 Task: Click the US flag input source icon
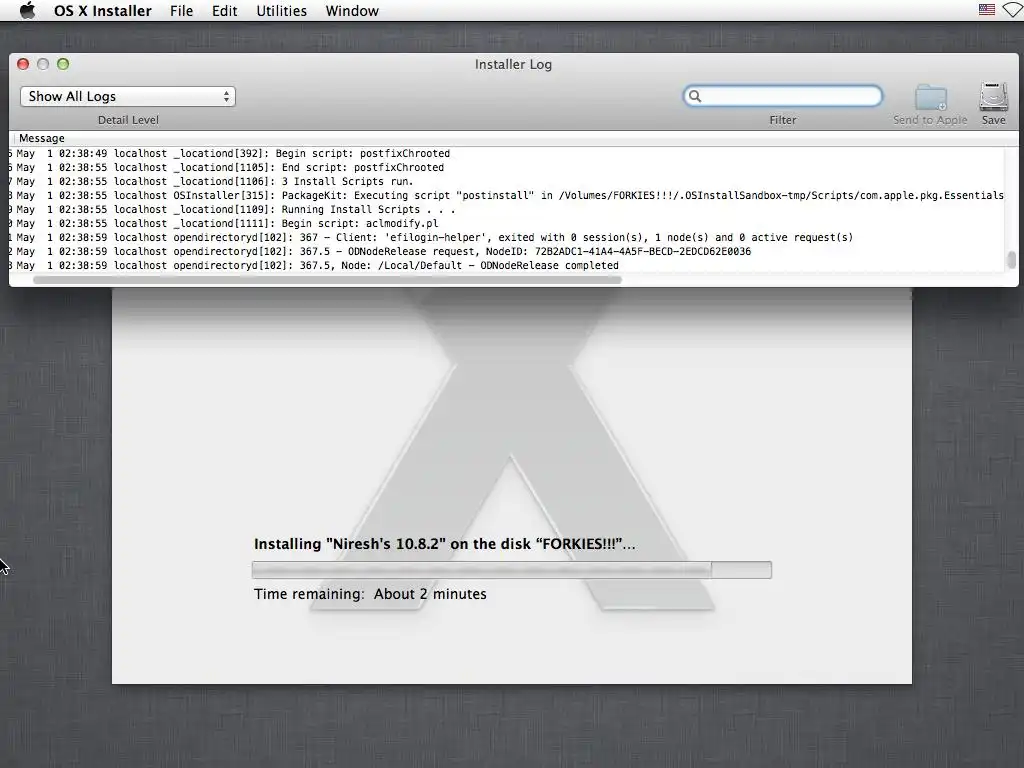click(x=987, y=10)
